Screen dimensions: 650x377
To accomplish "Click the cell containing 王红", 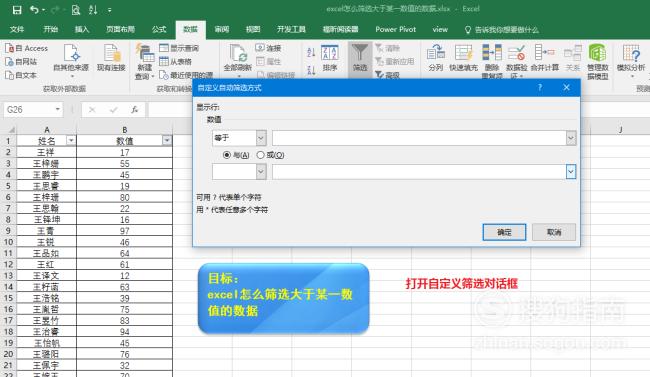I will 46,264.
